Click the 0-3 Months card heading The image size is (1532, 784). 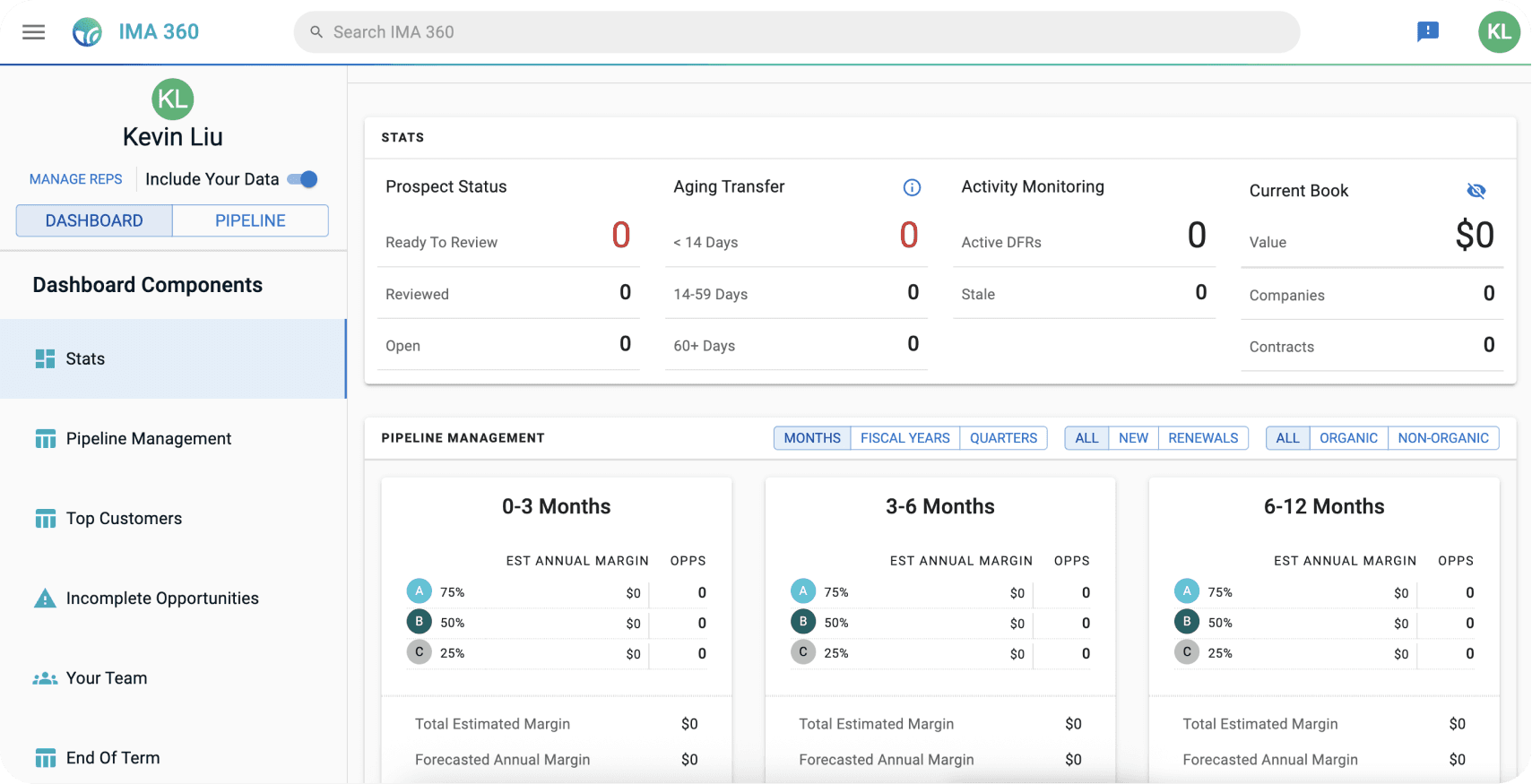[x=557, y=507]
